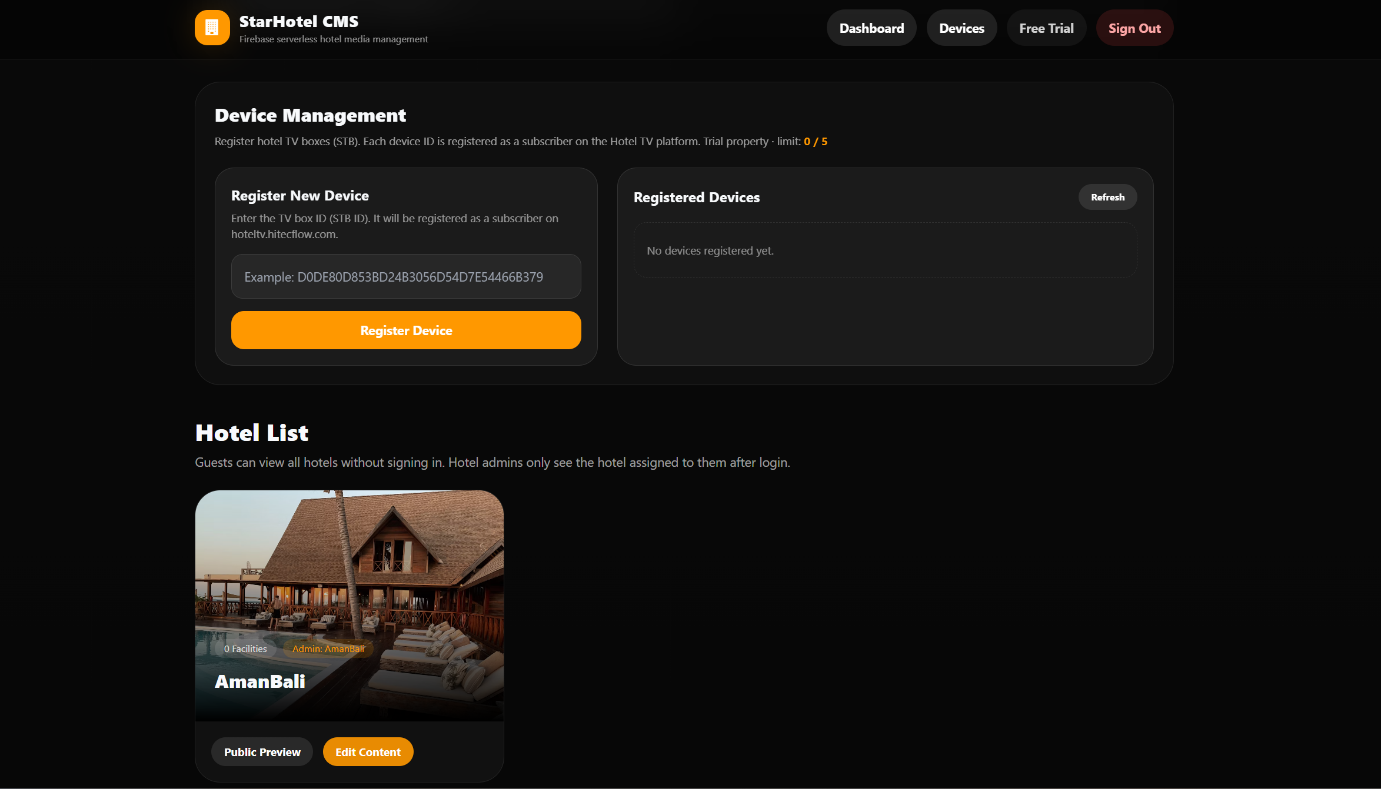This screenshot has height=789, width=1381.
Task: Go to the Devices nav item
Action: coord(962,28)
